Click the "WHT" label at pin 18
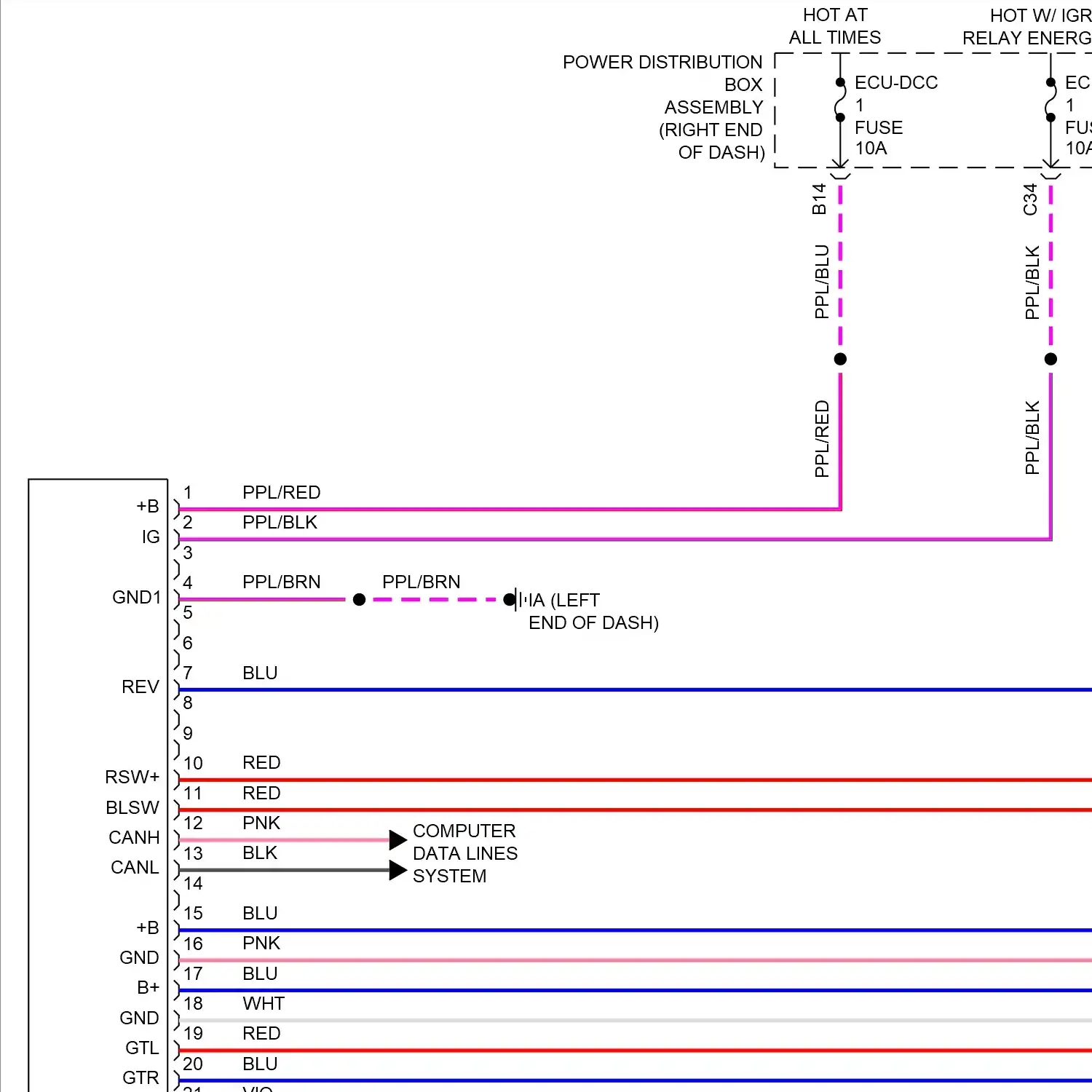 (x=264, y=1004)
